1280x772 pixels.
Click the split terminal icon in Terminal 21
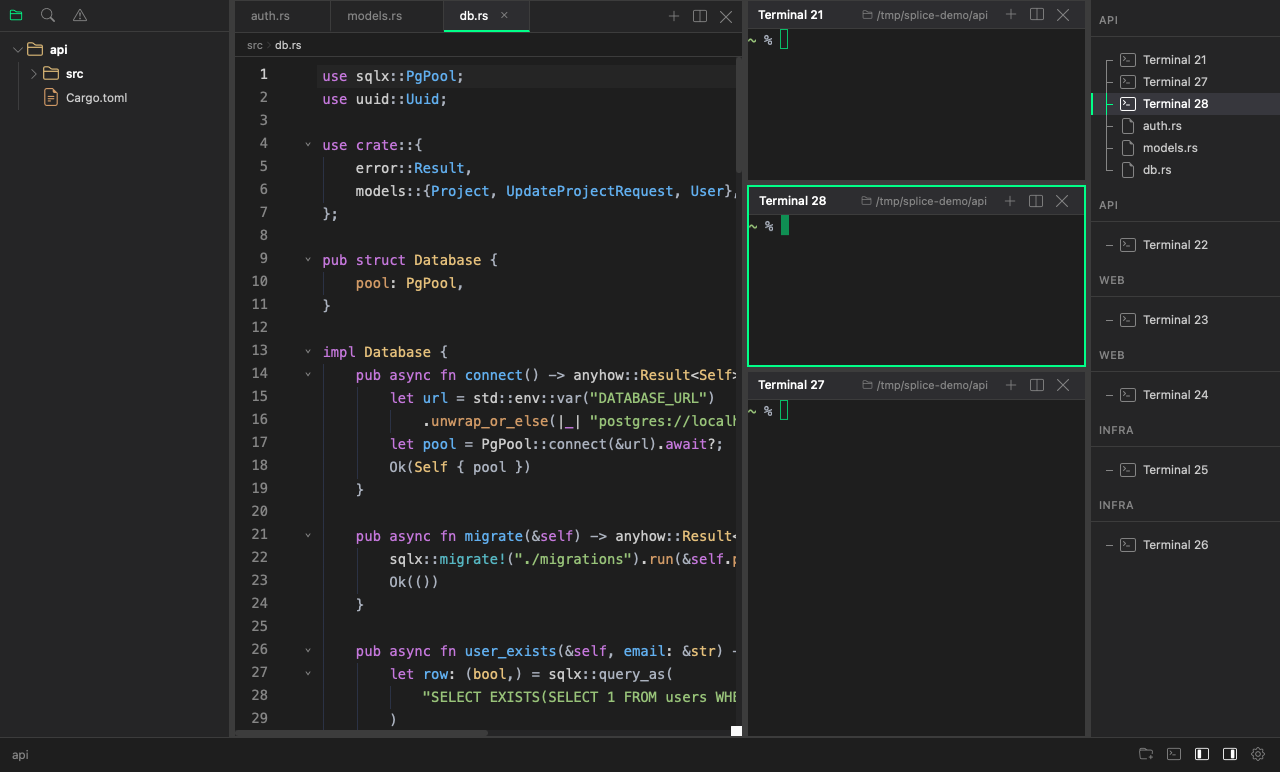click(1035, 15)
